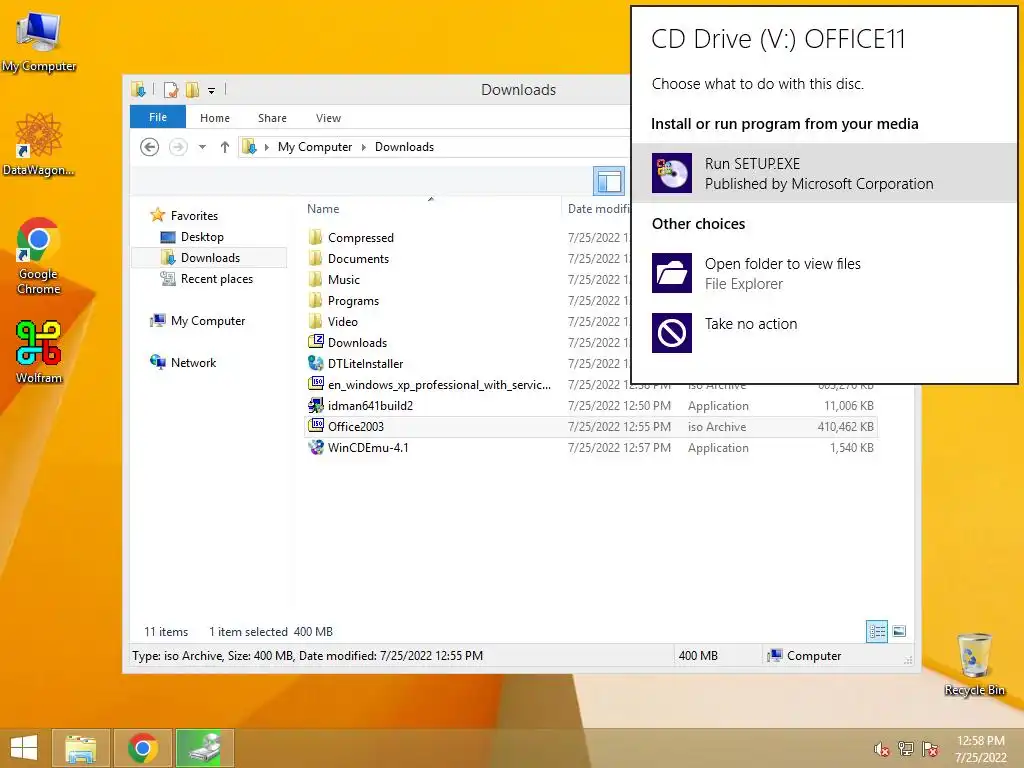
Task: Open Customize Quick Access Toolbar dropdown
Action: tap(212, 90)
